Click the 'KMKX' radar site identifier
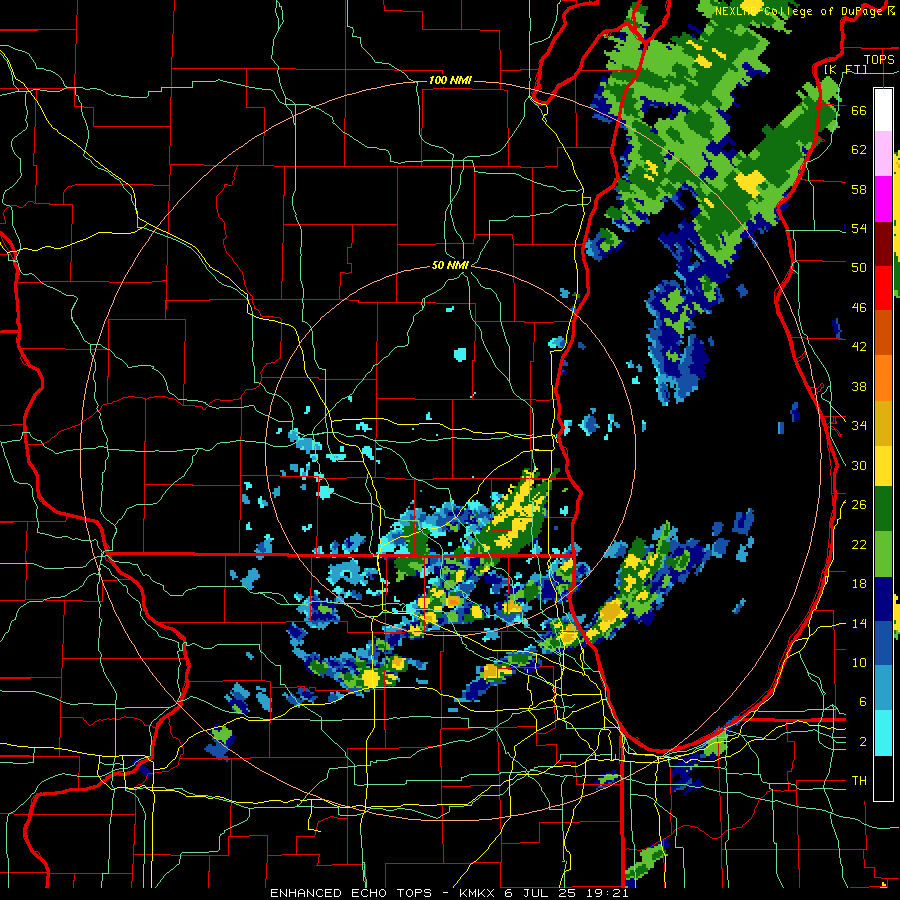This screenshot has width=900, height=900. (x=479, y=893)
